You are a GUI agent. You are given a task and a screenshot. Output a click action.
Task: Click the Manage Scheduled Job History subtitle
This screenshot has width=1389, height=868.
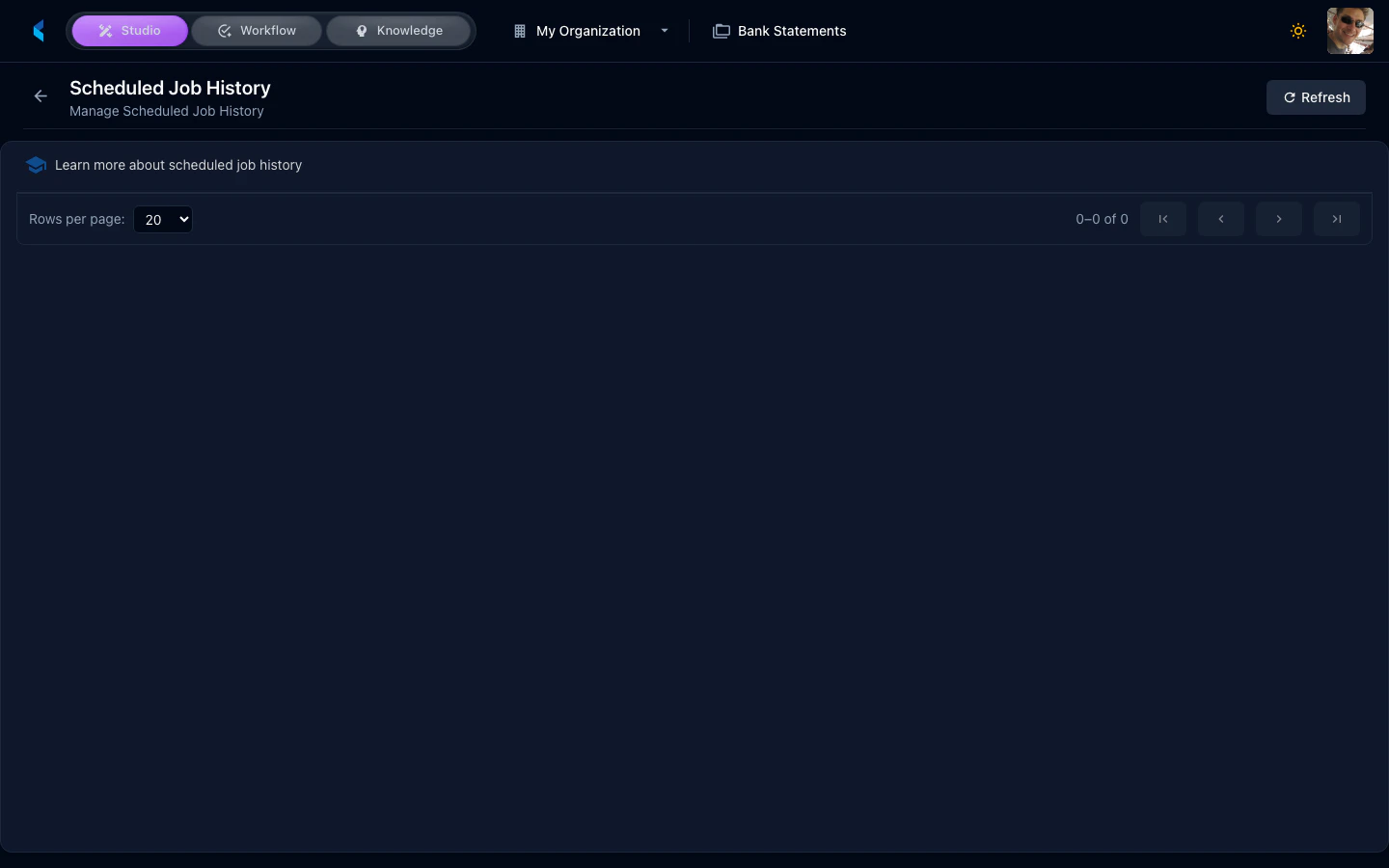[x=167, y=111]
